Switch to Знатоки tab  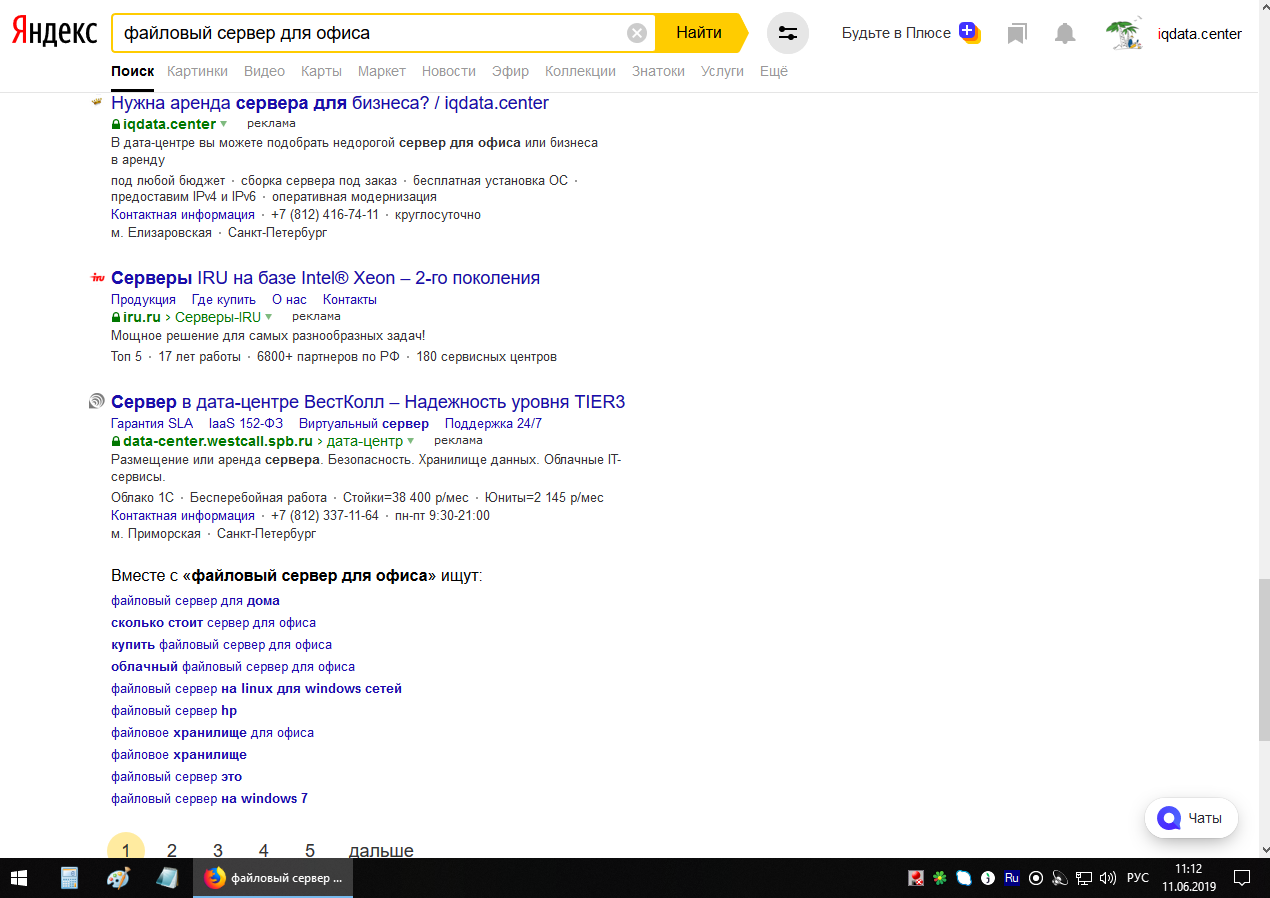click(x=658, y=71)
